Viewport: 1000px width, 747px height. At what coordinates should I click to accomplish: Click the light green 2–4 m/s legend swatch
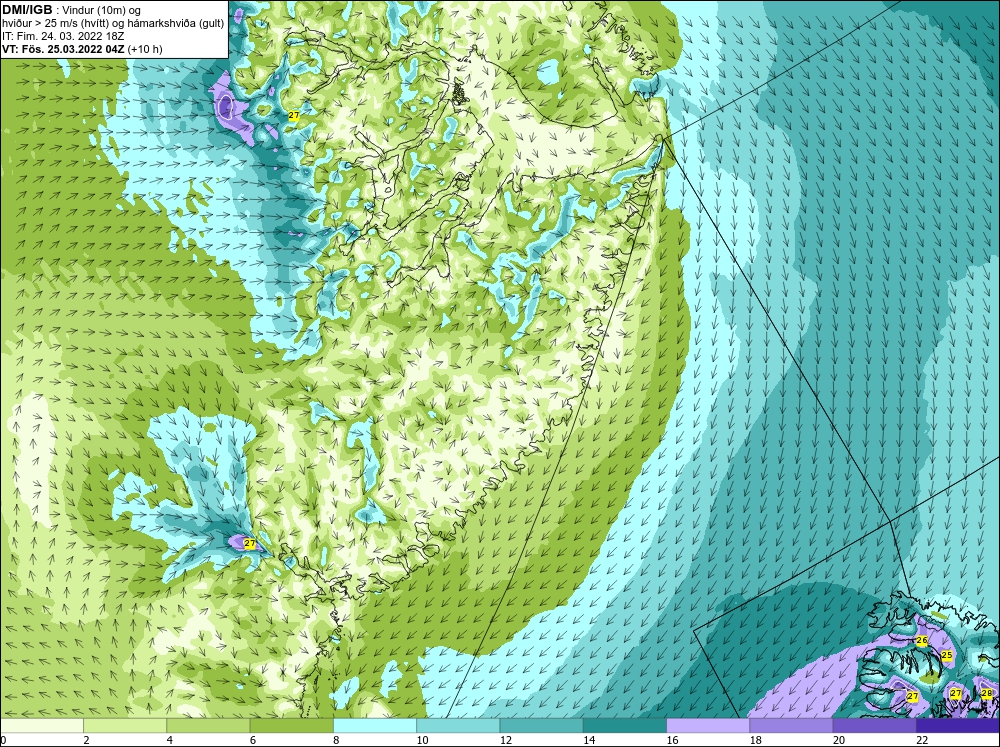click(125, 725)
